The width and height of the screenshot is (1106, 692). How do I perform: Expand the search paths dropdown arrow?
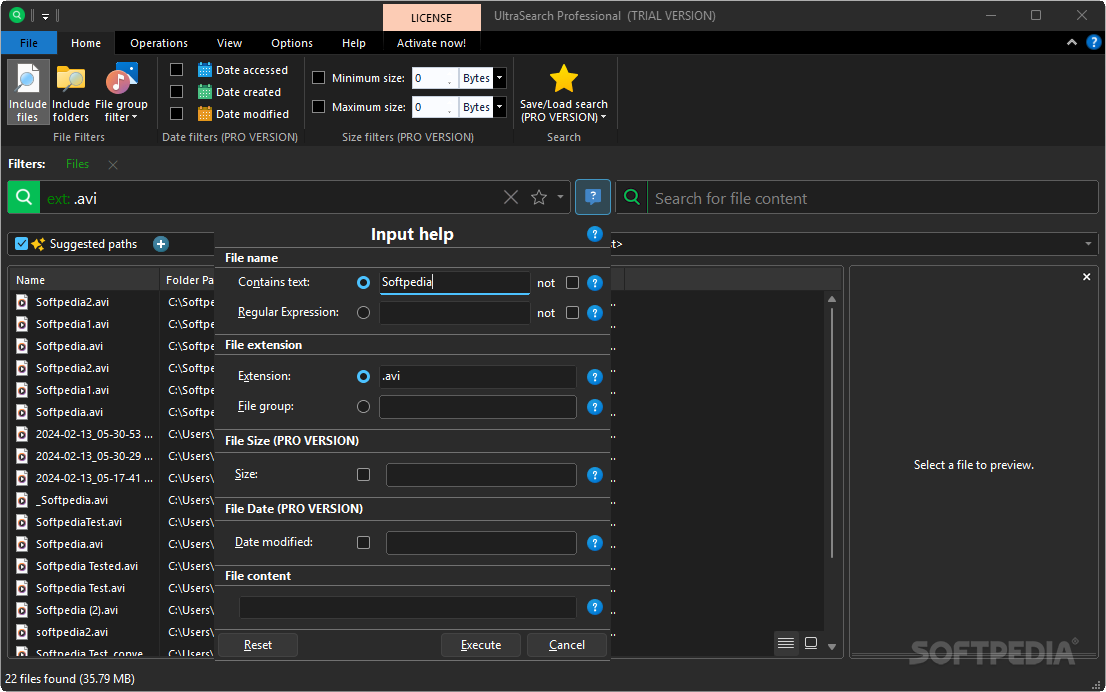pos(1088,244)
